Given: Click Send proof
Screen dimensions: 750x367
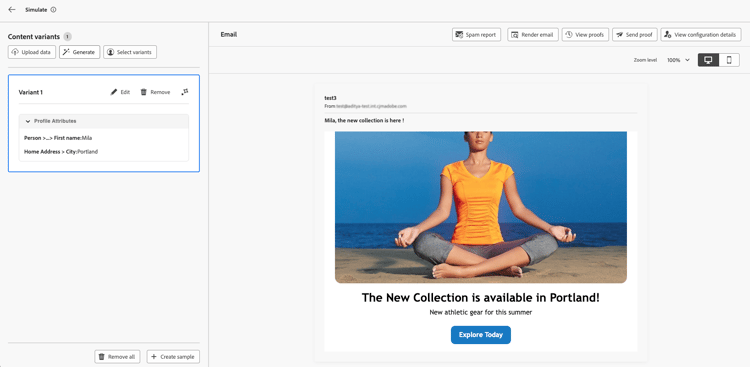Looking at the screenshot, I should (635, 35).
